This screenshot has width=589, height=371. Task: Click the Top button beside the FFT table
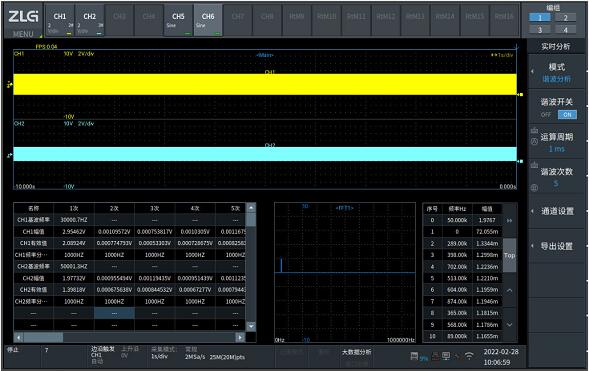click(x=509, y=255)
